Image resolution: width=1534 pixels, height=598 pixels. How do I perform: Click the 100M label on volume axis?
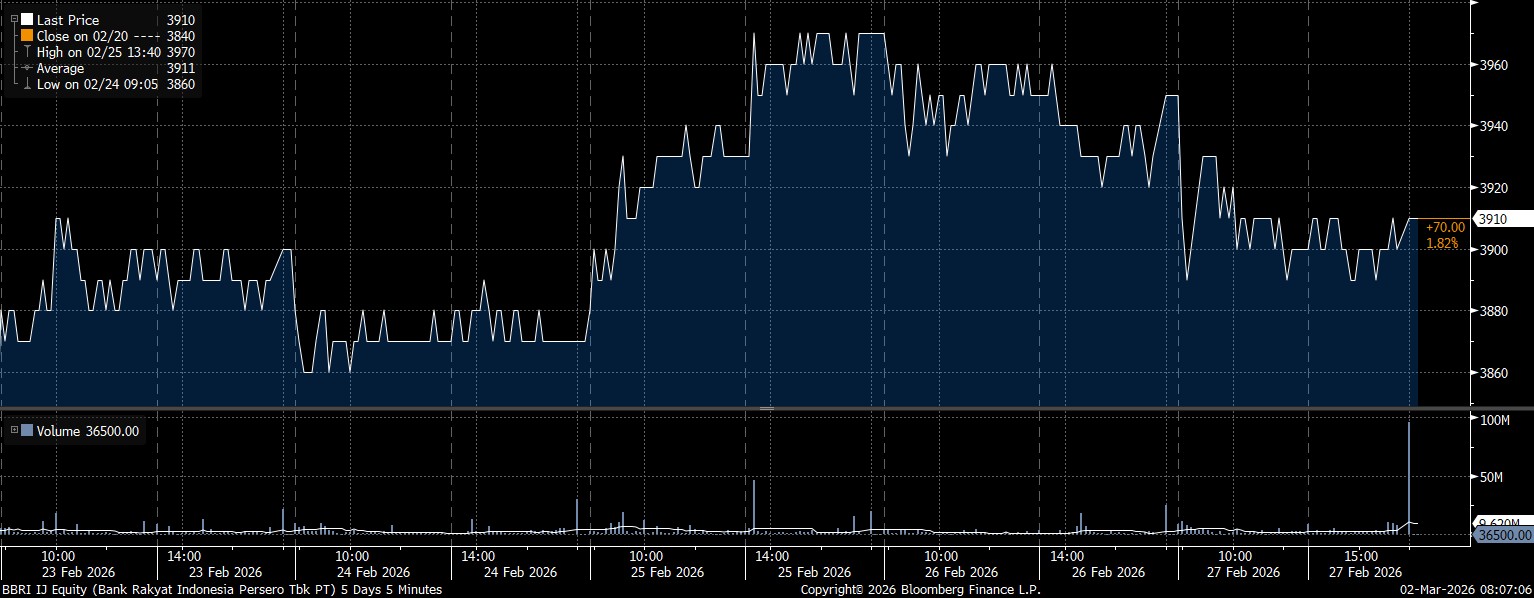click(1493, 420)
